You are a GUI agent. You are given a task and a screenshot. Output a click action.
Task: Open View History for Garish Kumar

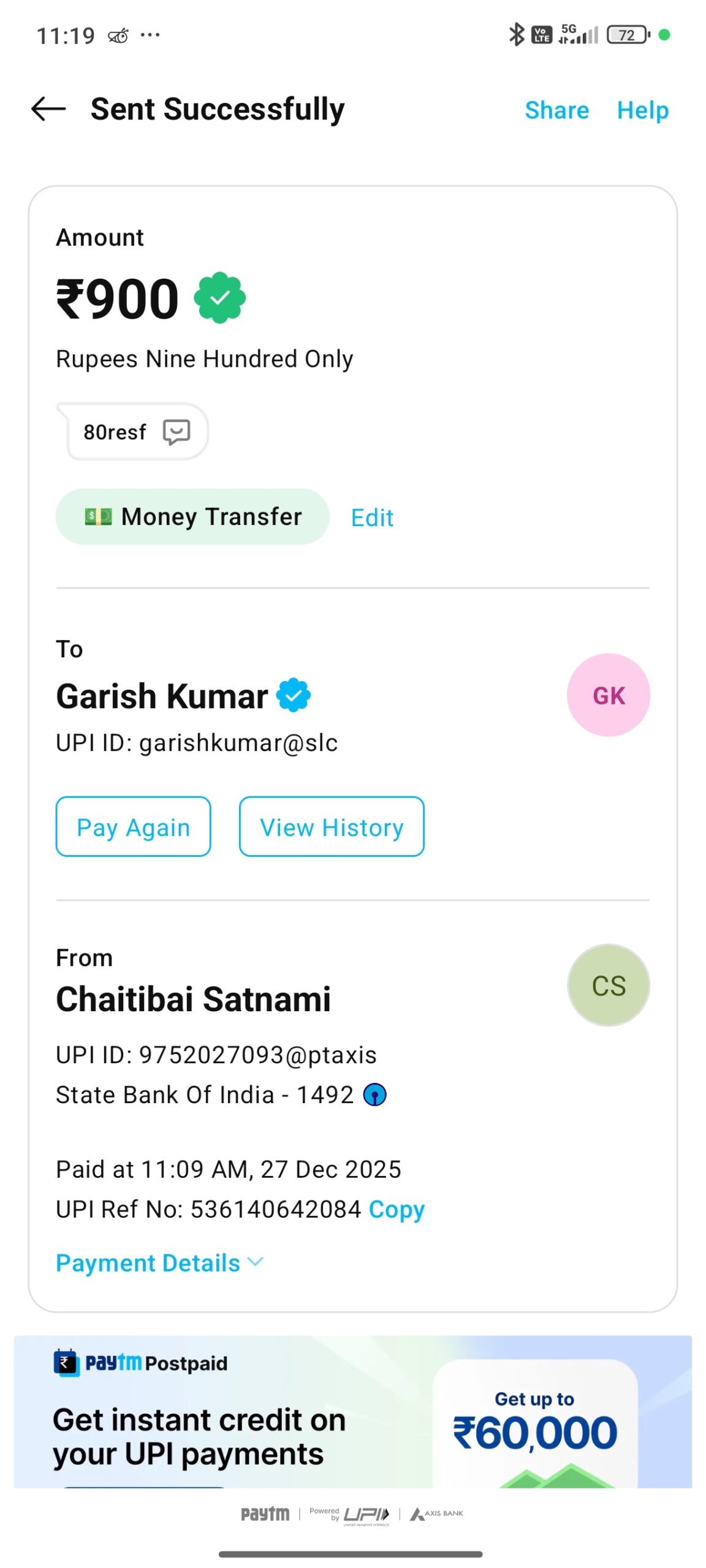(332, 827)
